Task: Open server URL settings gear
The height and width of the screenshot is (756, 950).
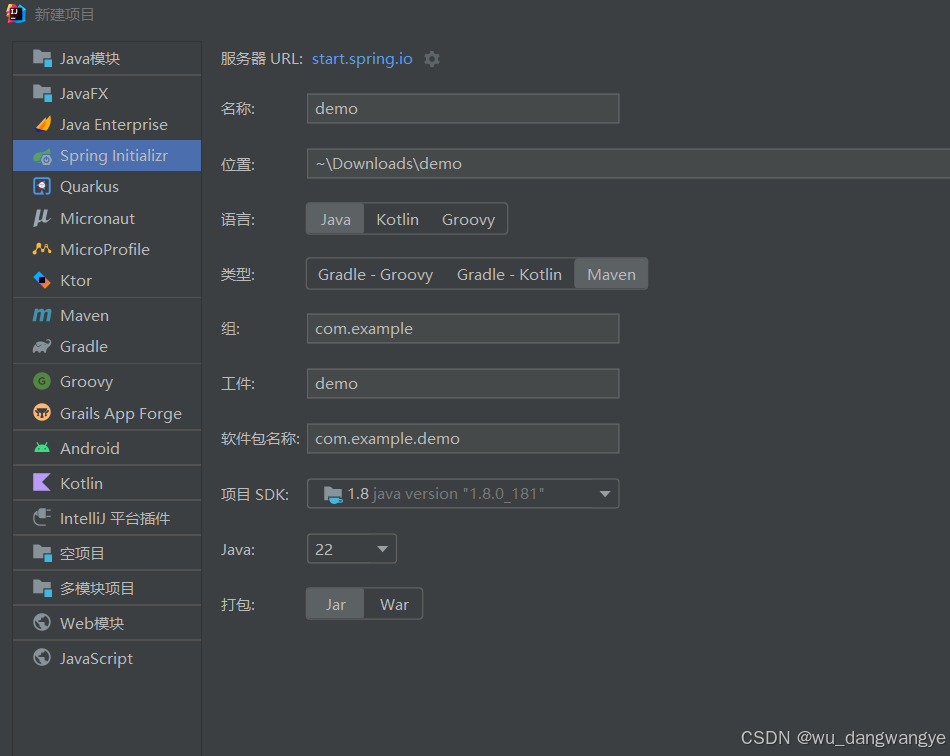Action: click(432, 59)
